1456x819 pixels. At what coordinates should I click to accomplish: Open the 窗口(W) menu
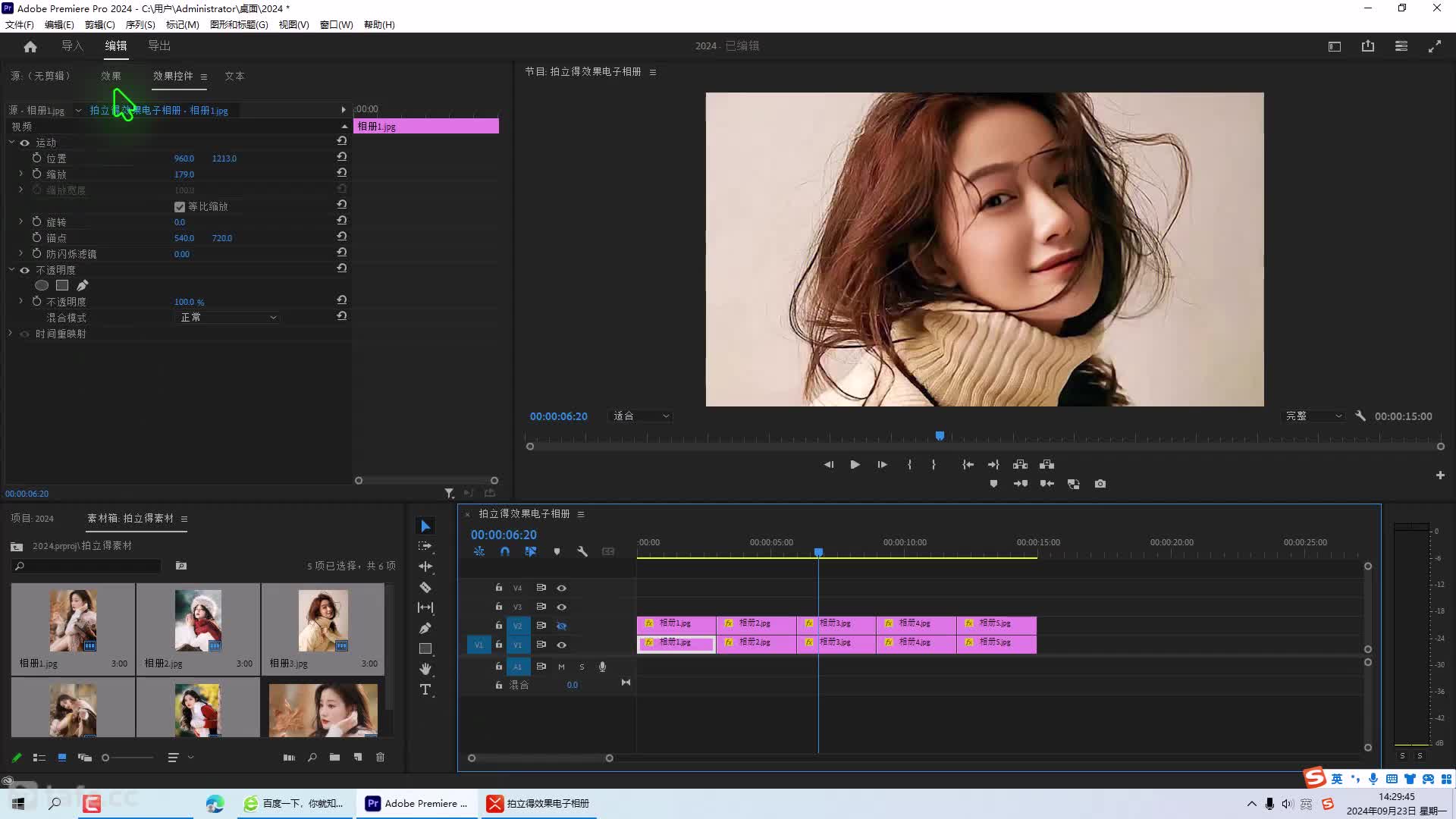336,25
